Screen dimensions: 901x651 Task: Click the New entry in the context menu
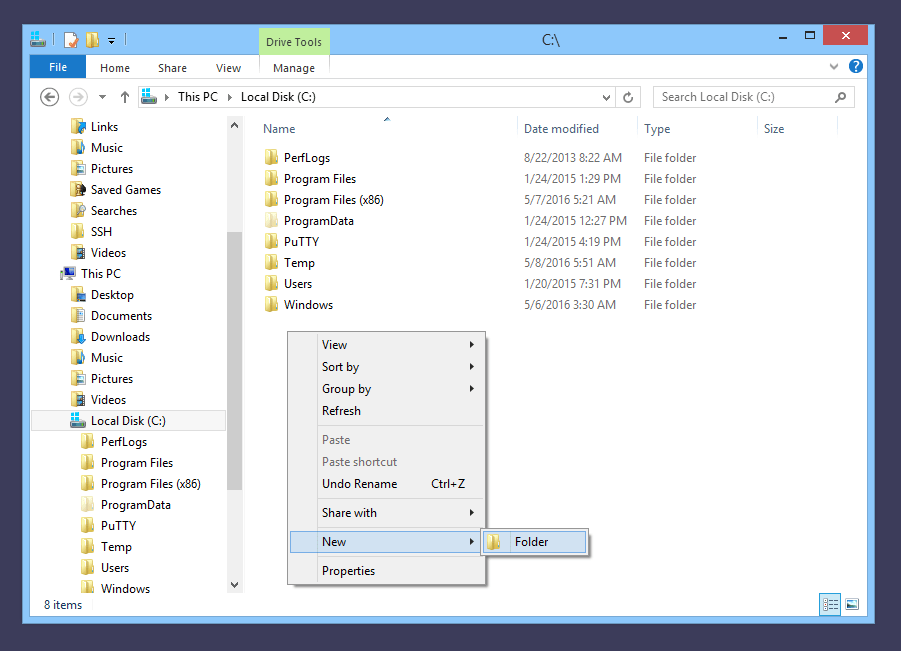387,542
